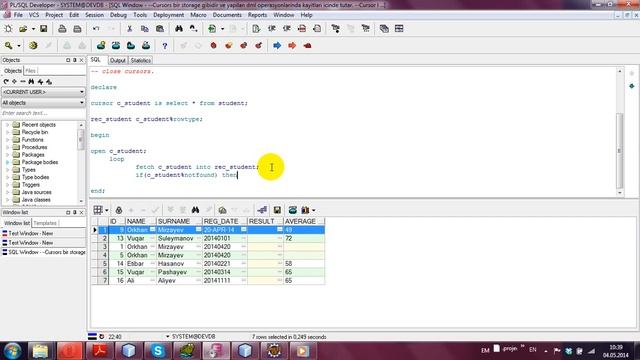
Task: Click the Log on key icon
Action: (8, 45)
